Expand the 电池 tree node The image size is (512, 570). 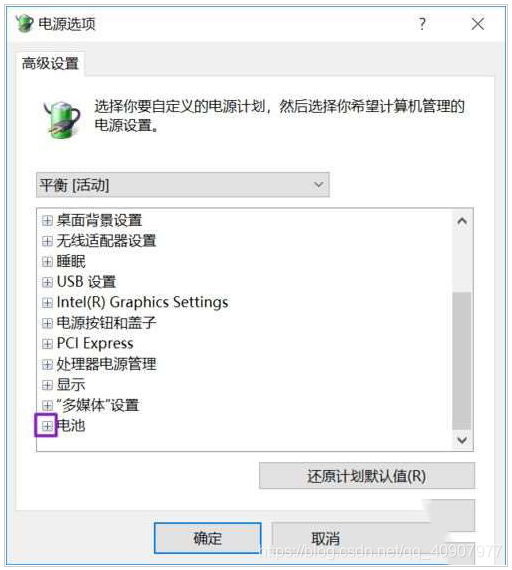point(47,426)
